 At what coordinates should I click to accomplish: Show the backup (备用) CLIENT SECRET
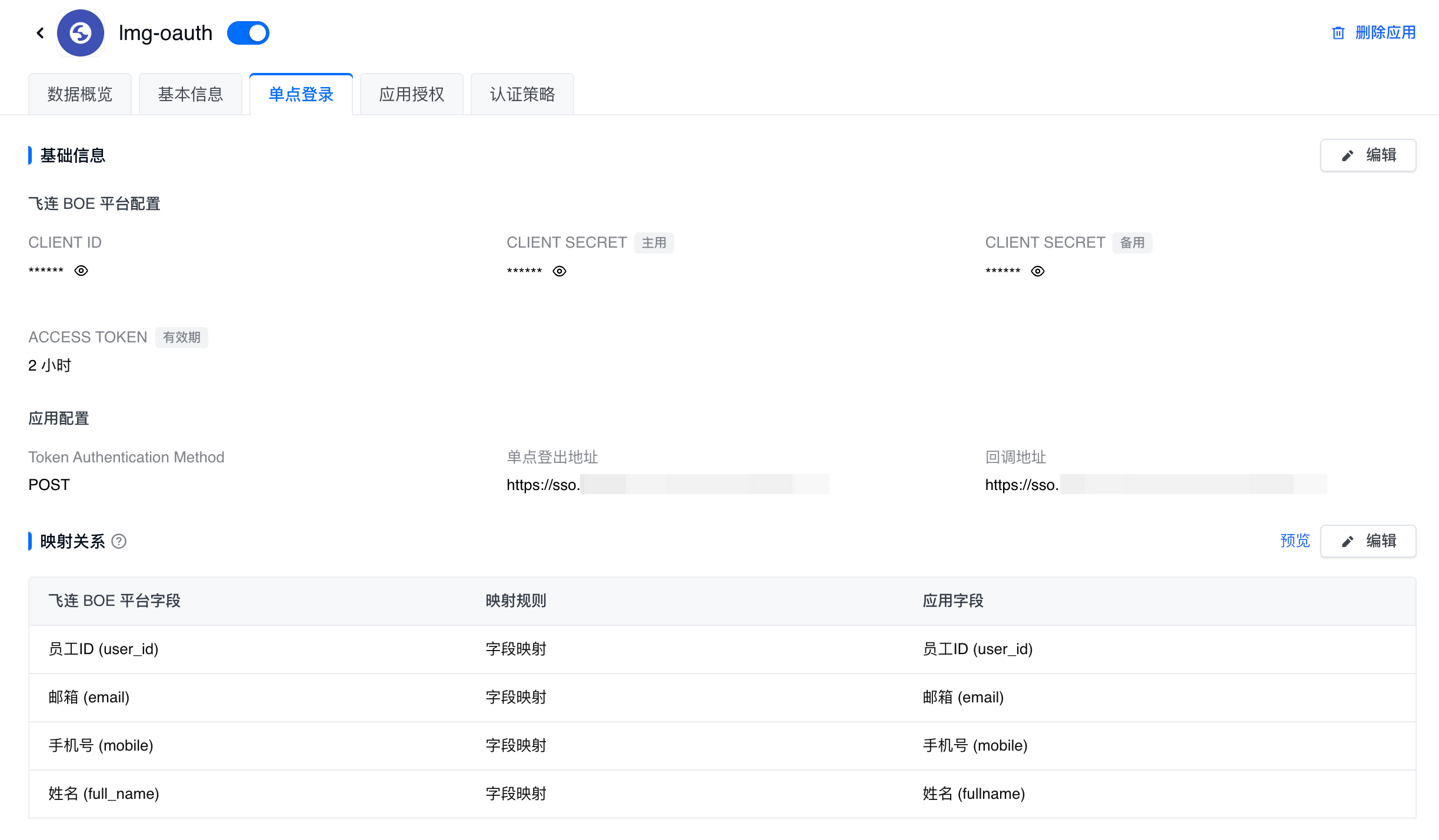pos(1038,271)
